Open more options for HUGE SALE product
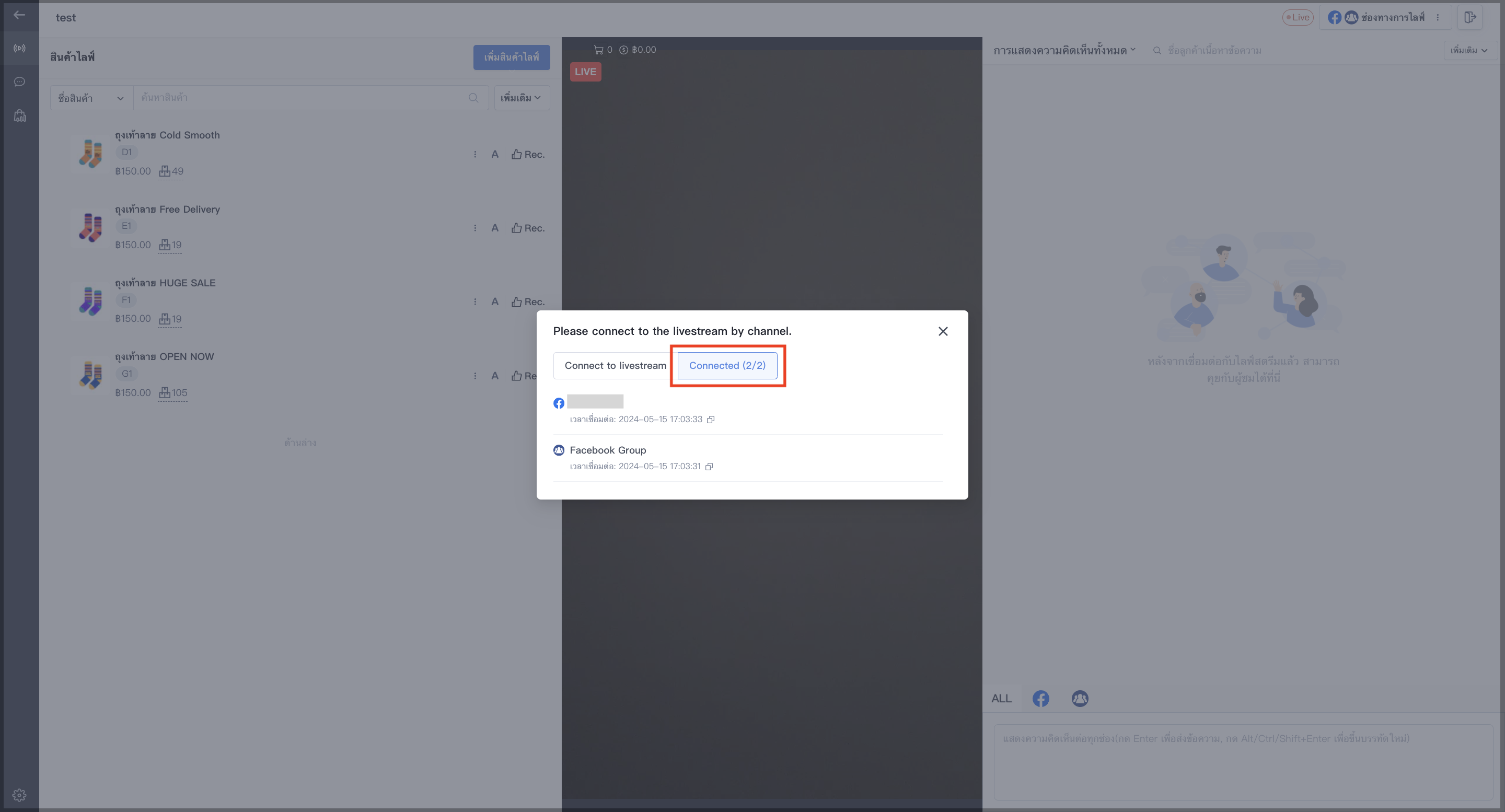The height and width of the screenshot is (812, 1505). [475, 302]
